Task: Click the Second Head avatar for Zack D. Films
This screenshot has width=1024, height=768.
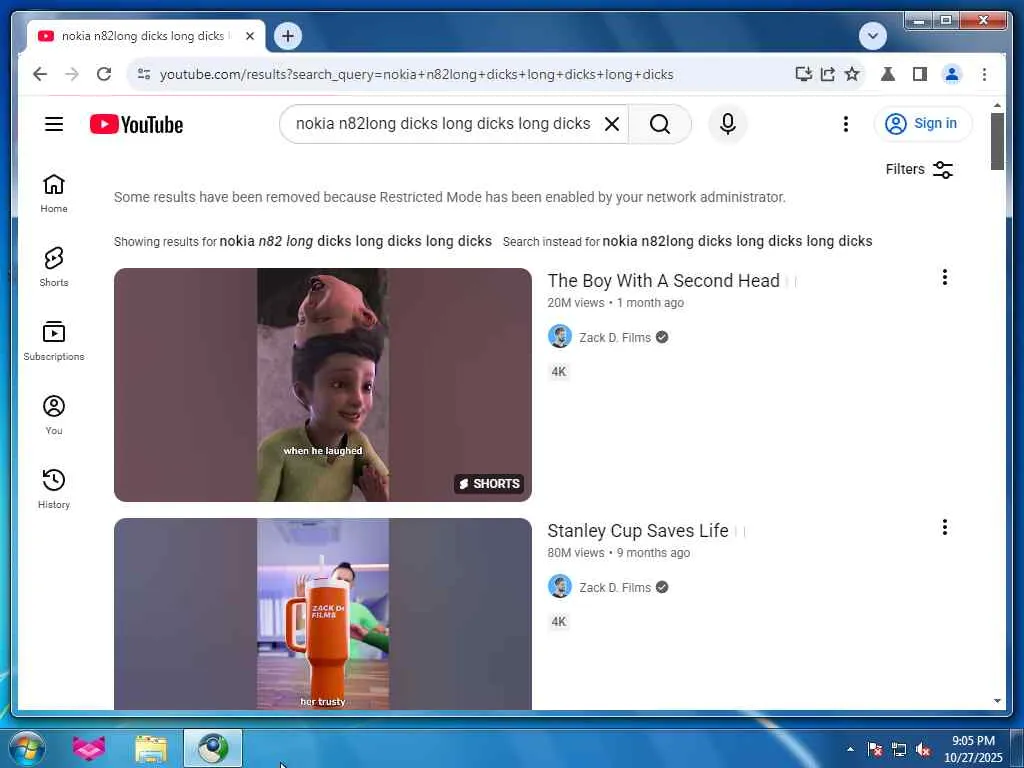Action: pyautogui.click(x=560, y=337)
